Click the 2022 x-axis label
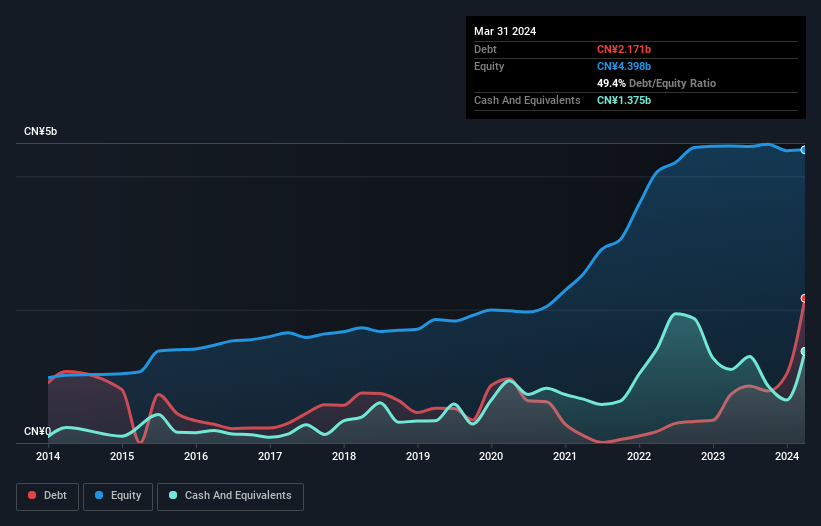This screenshot has width=821, height=526. click(x=639, y=456)
